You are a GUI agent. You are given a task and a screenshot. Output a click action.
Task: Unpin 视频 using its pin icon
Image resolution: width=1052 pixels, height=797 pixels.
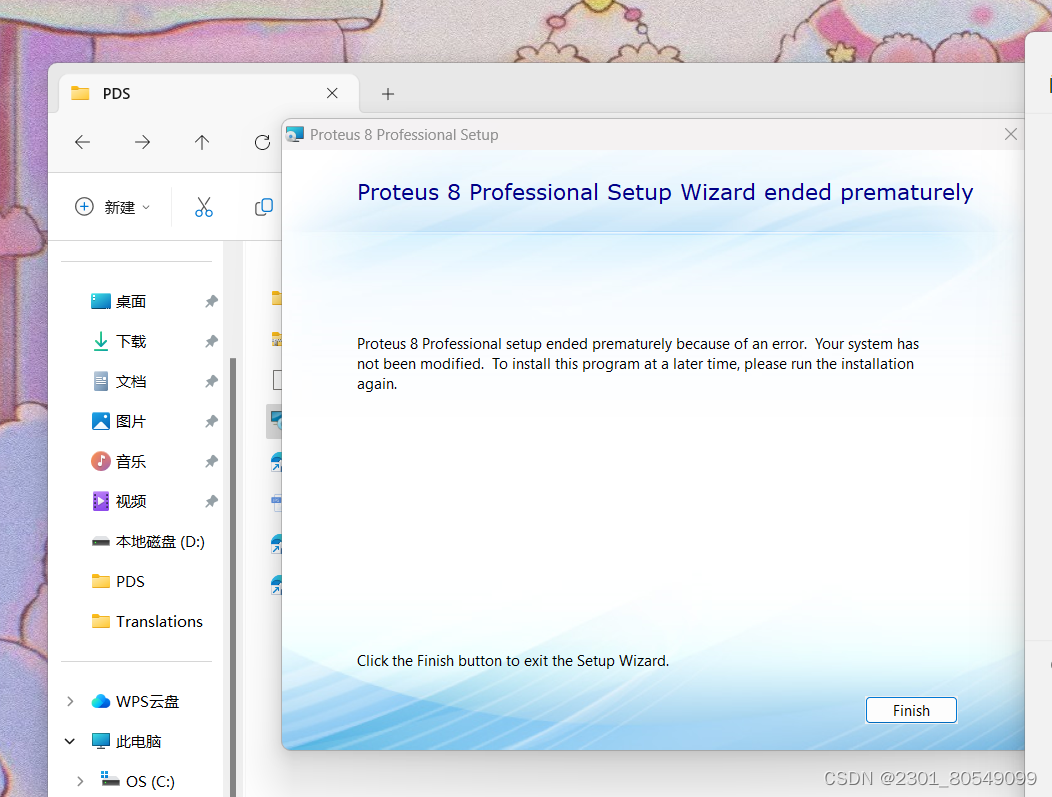coord(211,501)
